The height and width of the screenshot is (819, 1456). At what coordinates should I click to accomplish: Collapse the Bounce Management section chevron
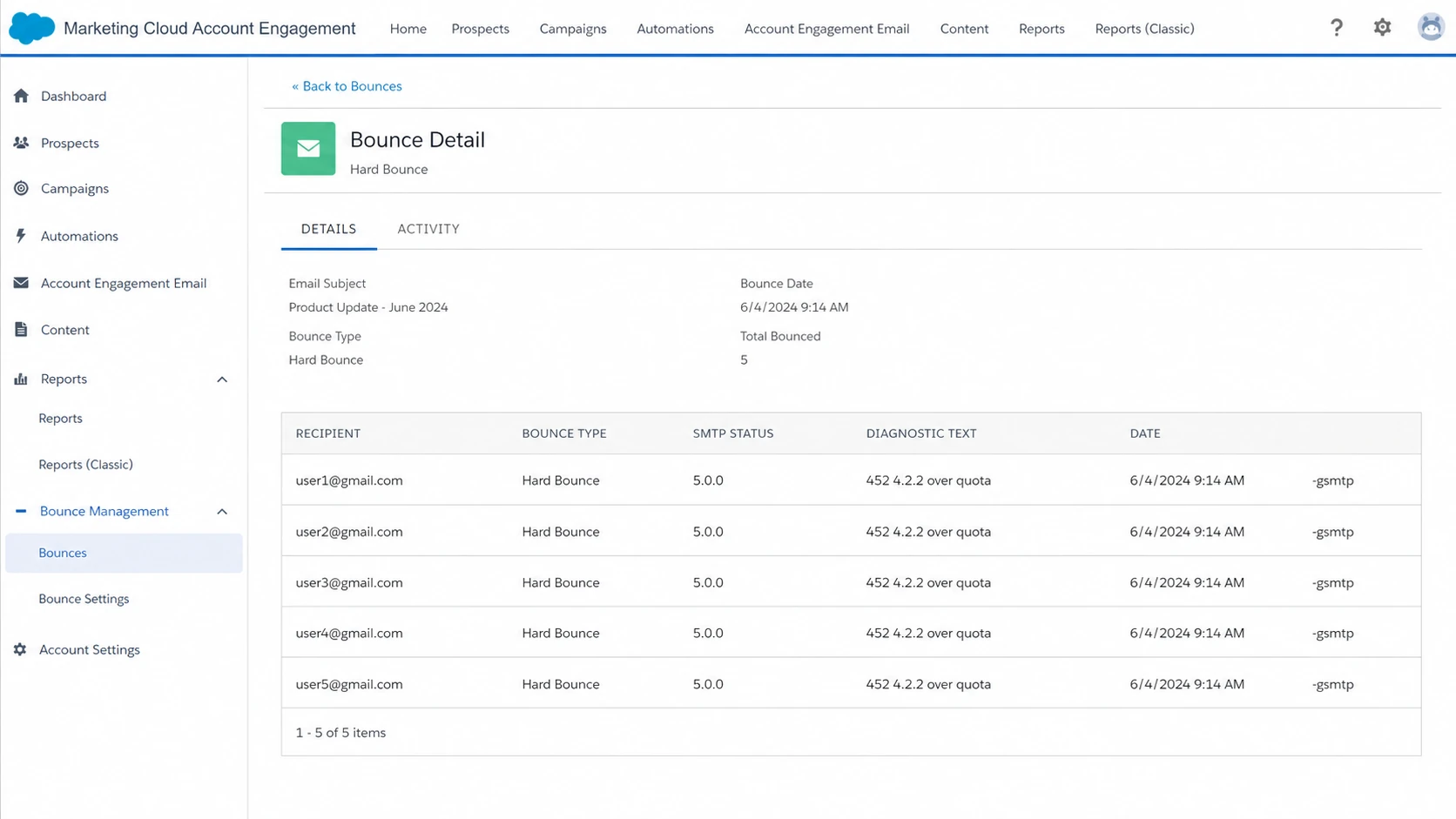click(222, 512)
